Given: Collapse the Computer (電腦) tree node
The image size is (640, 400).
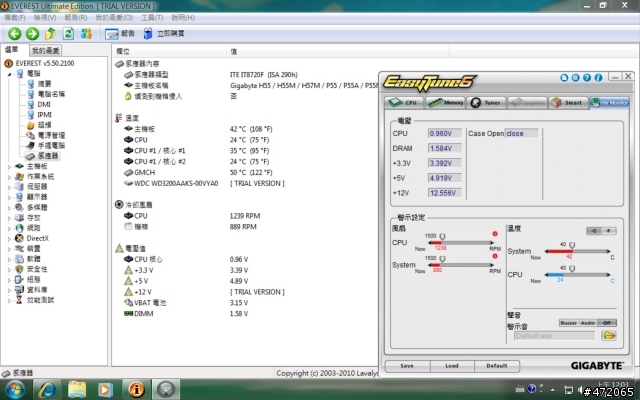Looking at the screenshot, I should point(9,74).
